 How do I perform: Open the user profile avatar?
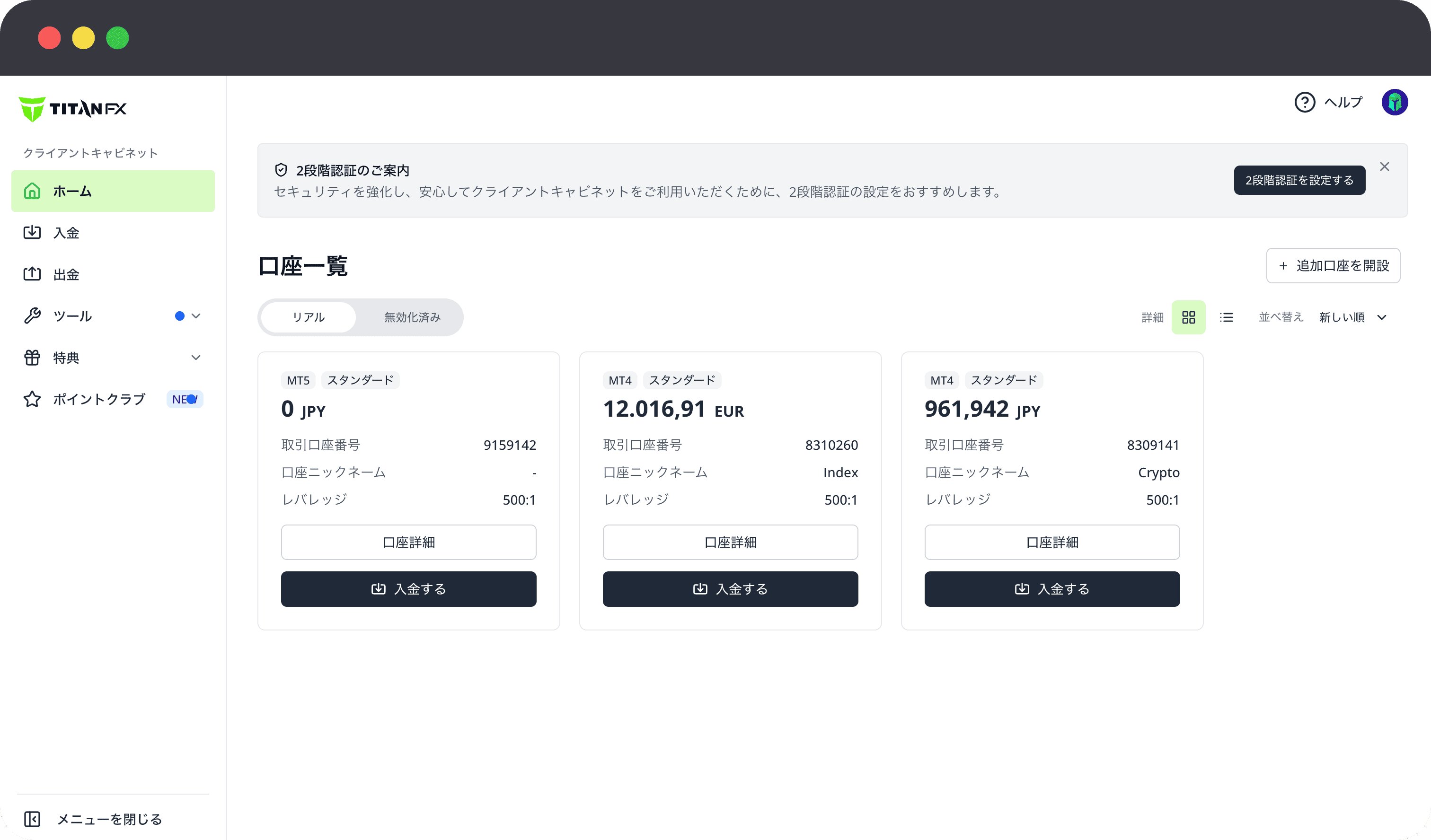point(1394,102)
